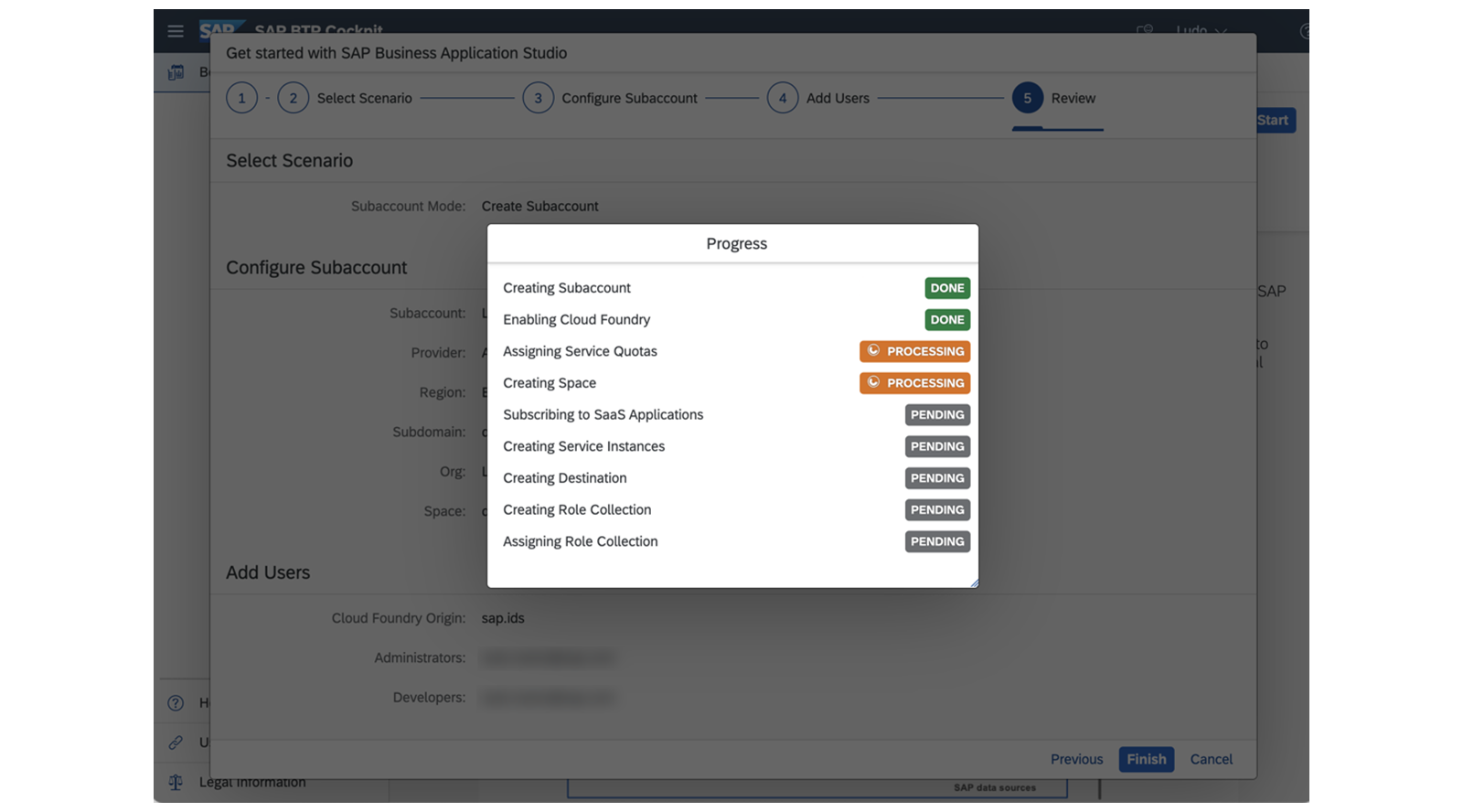The height and width of the screenshot is (812, 1463).
Task: Click the link icon in the sidebar
Action: point(176,743)
